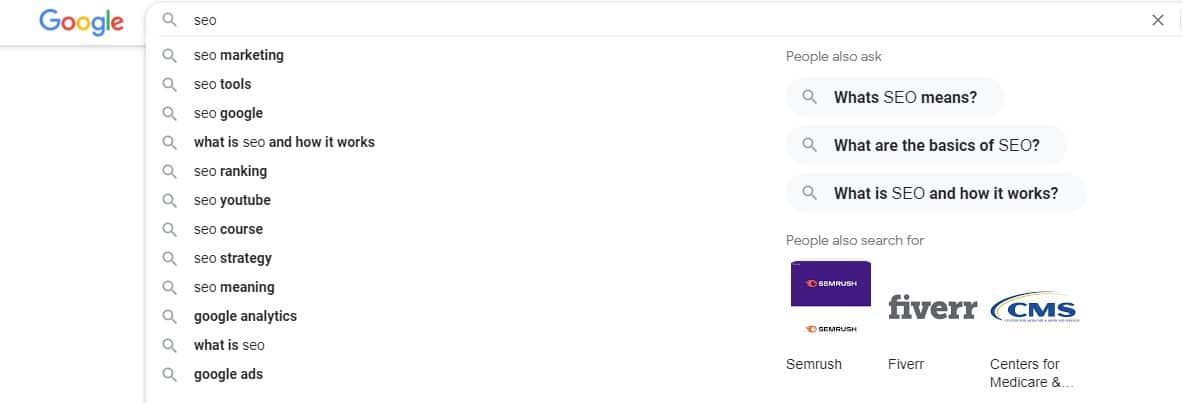Open the CMS logo thumbnail
This screenshot has width=1183, height=403.
1034,307
